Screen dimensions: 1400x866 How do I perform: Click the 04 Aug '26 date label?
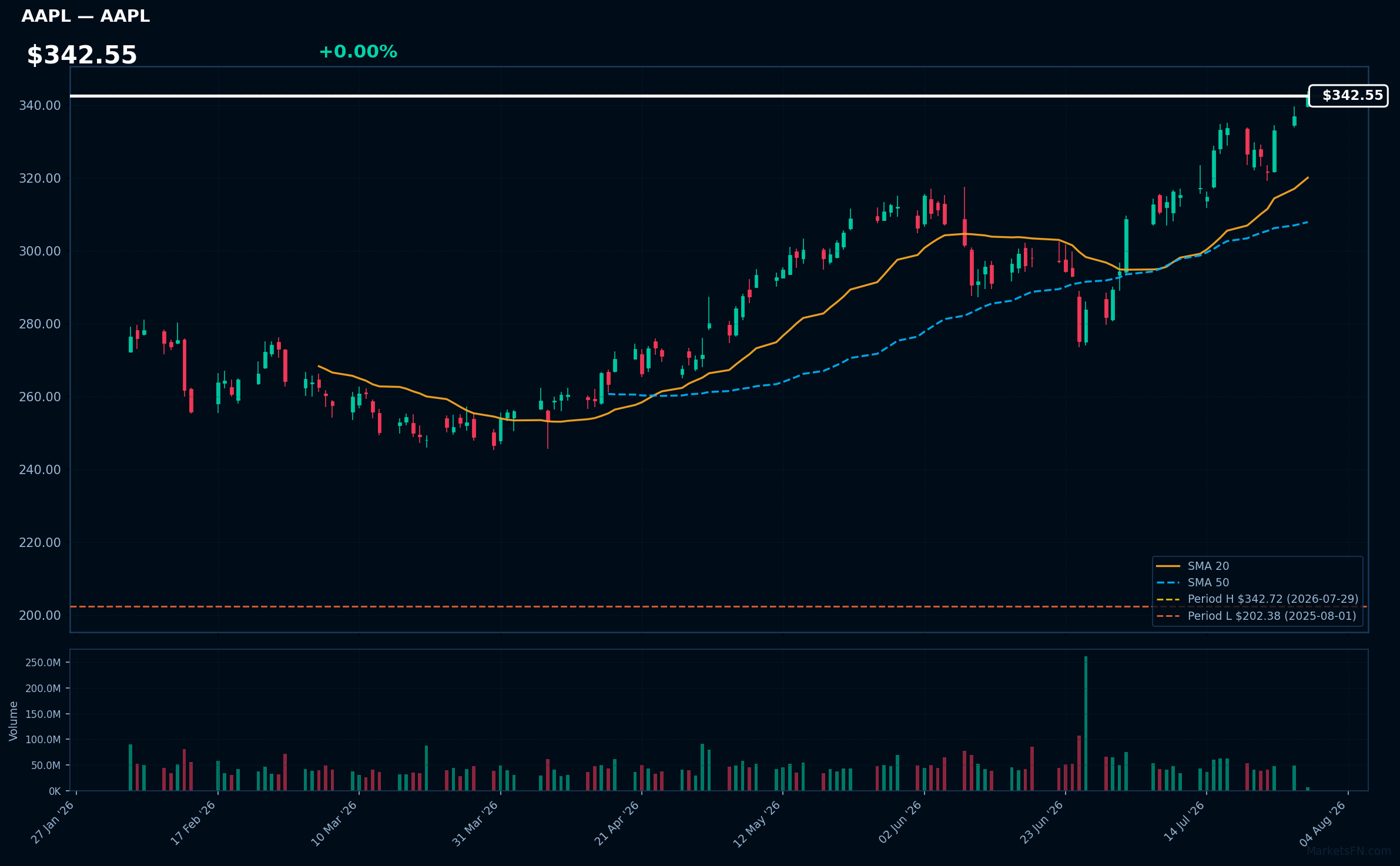pyautogui.click(x=1322, y=824)
